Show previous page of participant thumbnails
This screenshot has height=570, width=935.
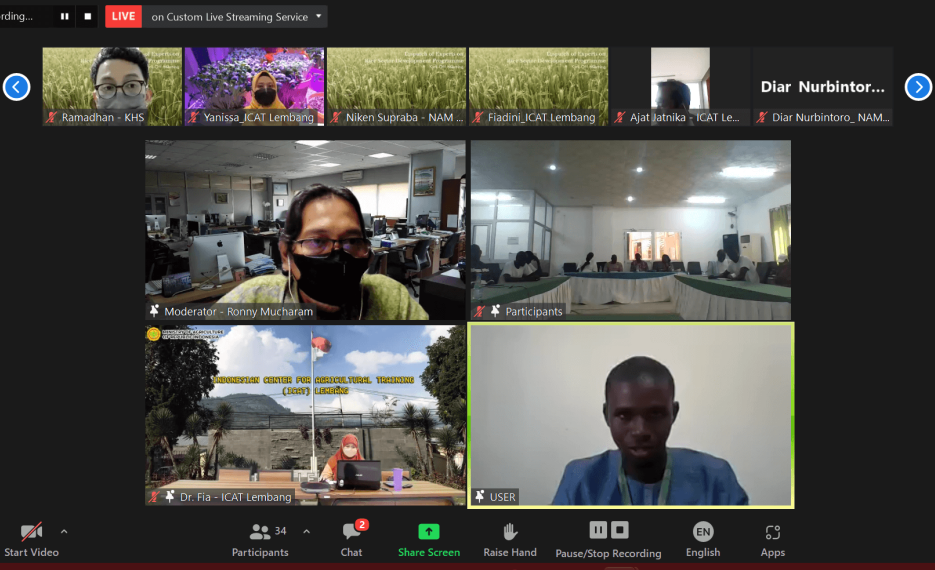point(16,87)
